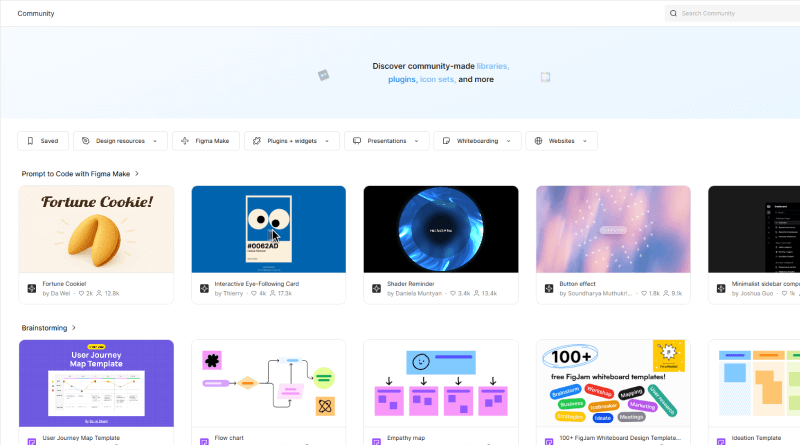Viewport: 800px width, 445px height.
Task: Click the Figma Make icon beside Shader Reminder
Action: pyautogui.click(x=376, y=289)
